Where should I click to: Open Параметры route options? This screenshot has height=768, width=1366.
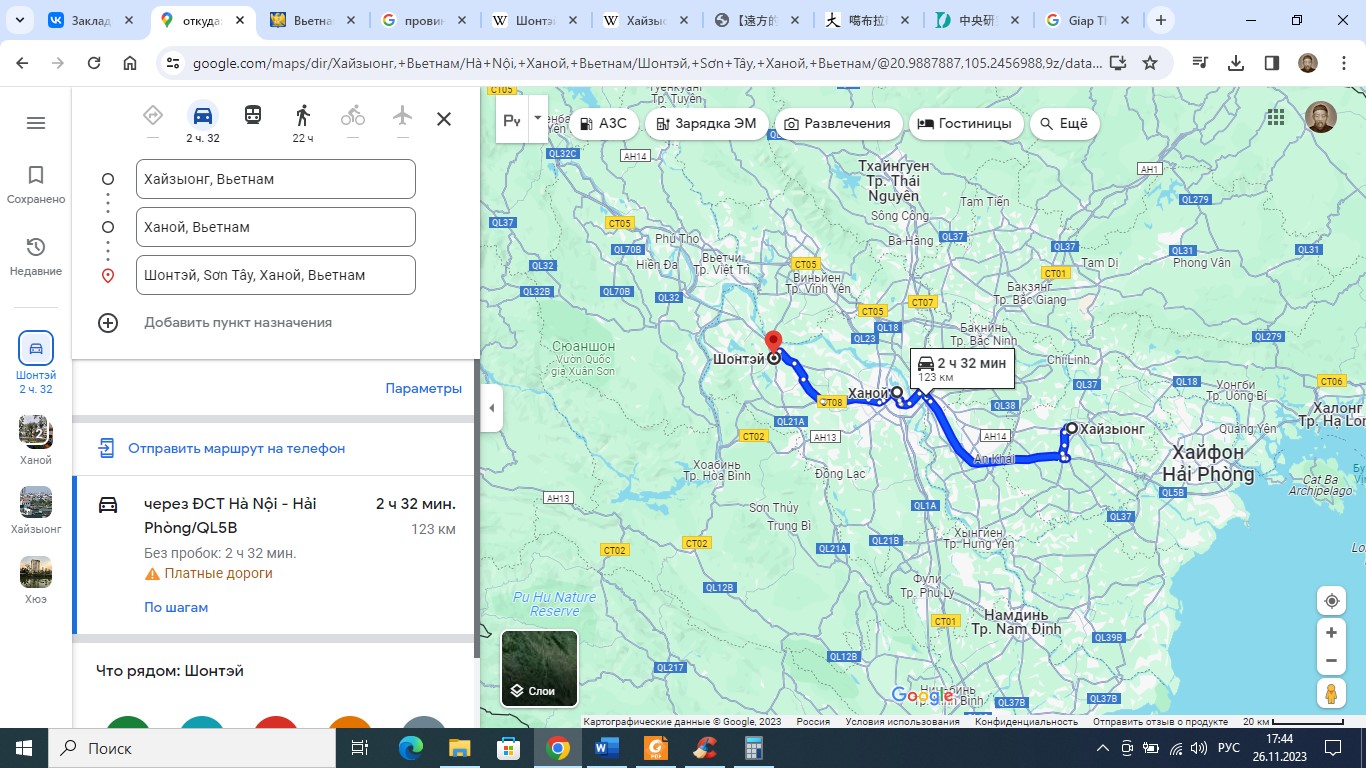click(x=424, y=388)
